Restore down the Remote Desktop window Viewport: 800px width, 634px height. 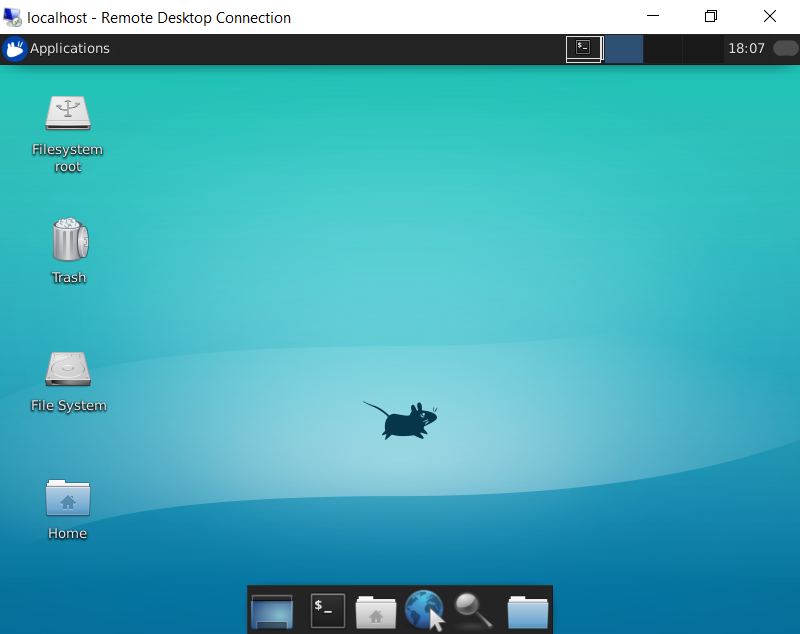[711, 16]
